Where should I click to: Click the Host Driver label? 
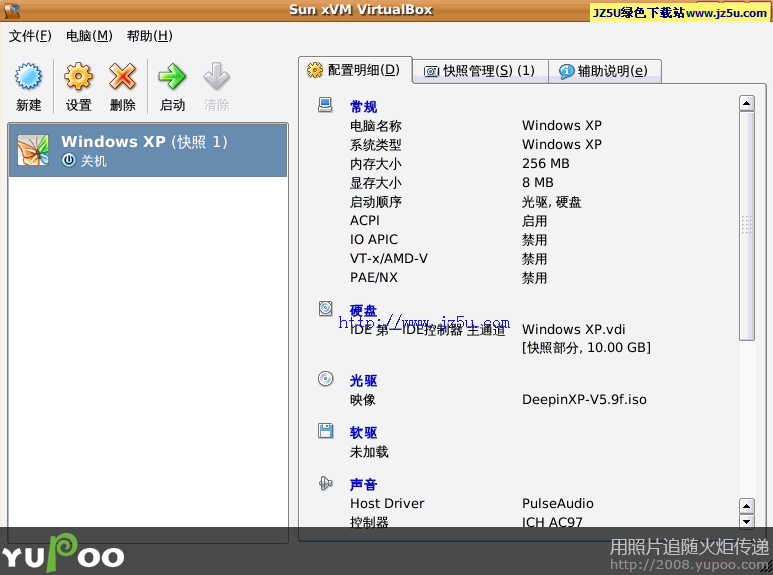[x=387, y=503]
